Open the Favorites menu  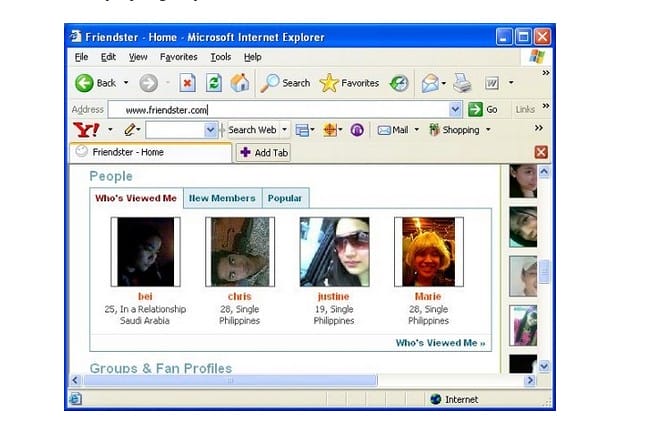(x=179, y=57)
